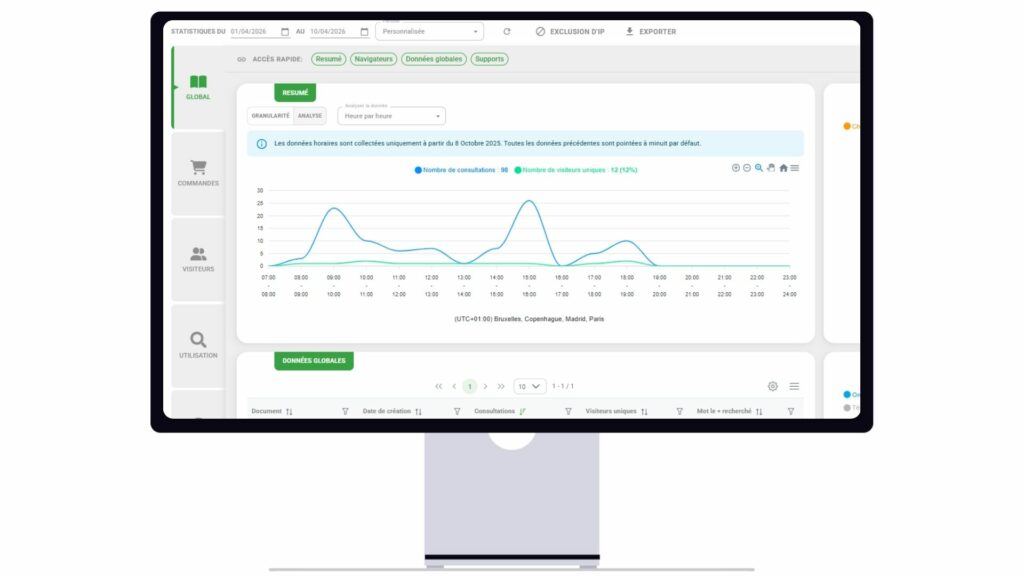Open the Visiteurs section from sidebar
This screenshot has width=1024, height=576.
(198, 256)
